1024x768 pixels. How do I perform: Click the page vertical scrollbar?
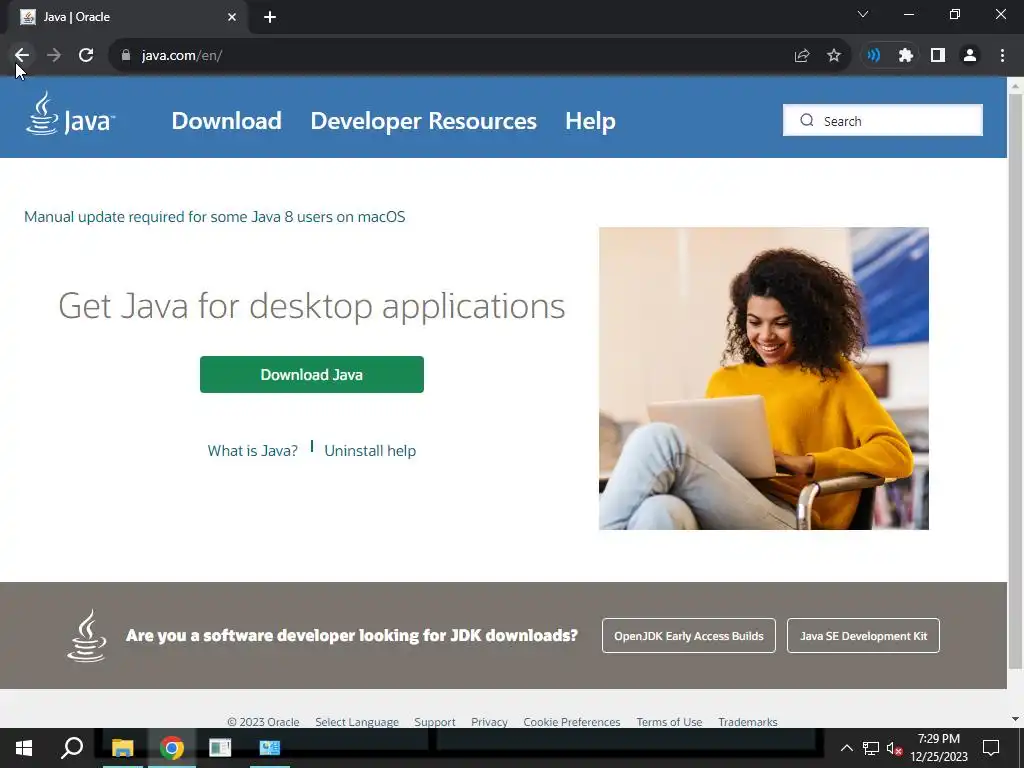(x=1016, y=381)
